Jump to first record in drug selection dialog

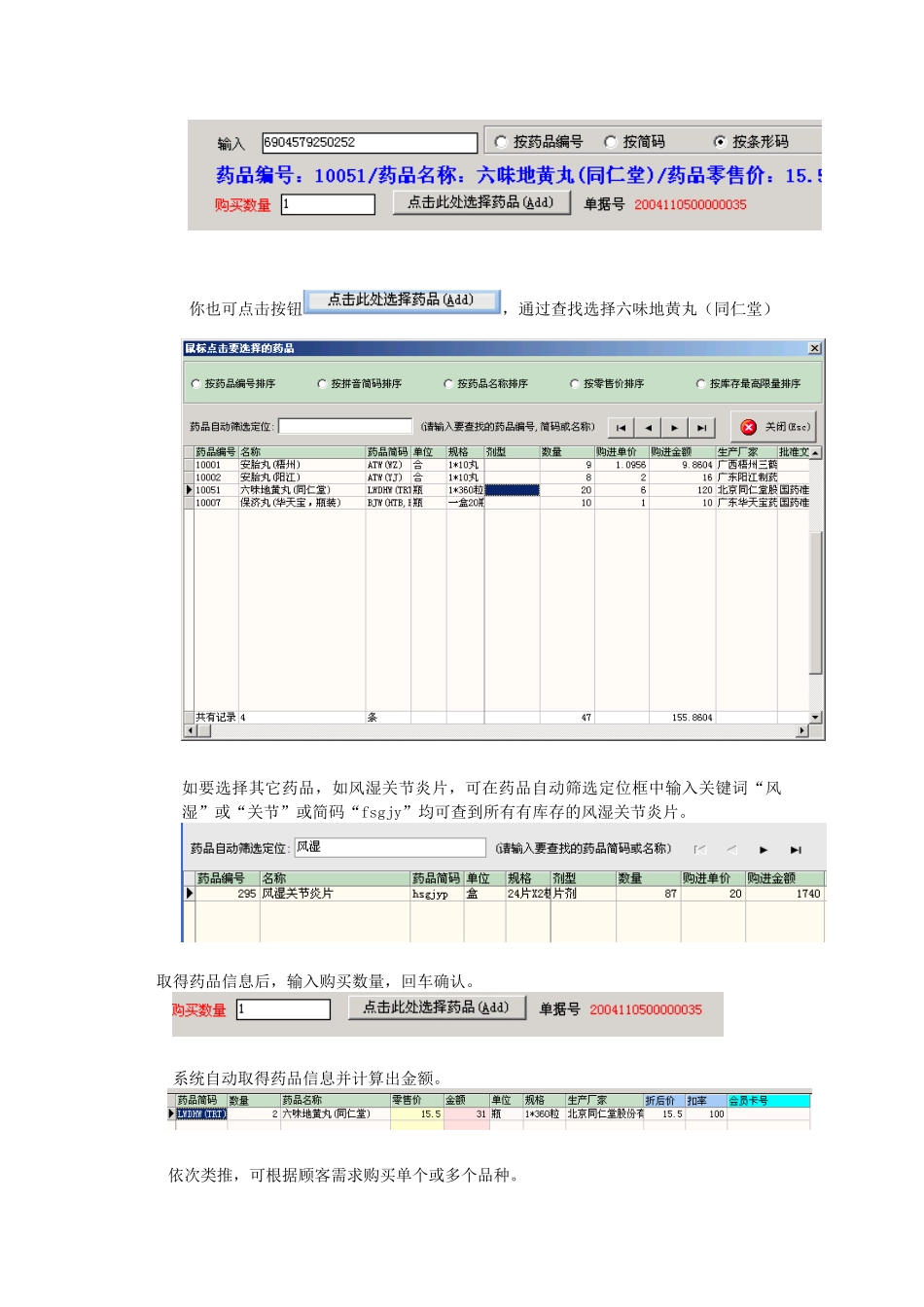click(621, 428)
